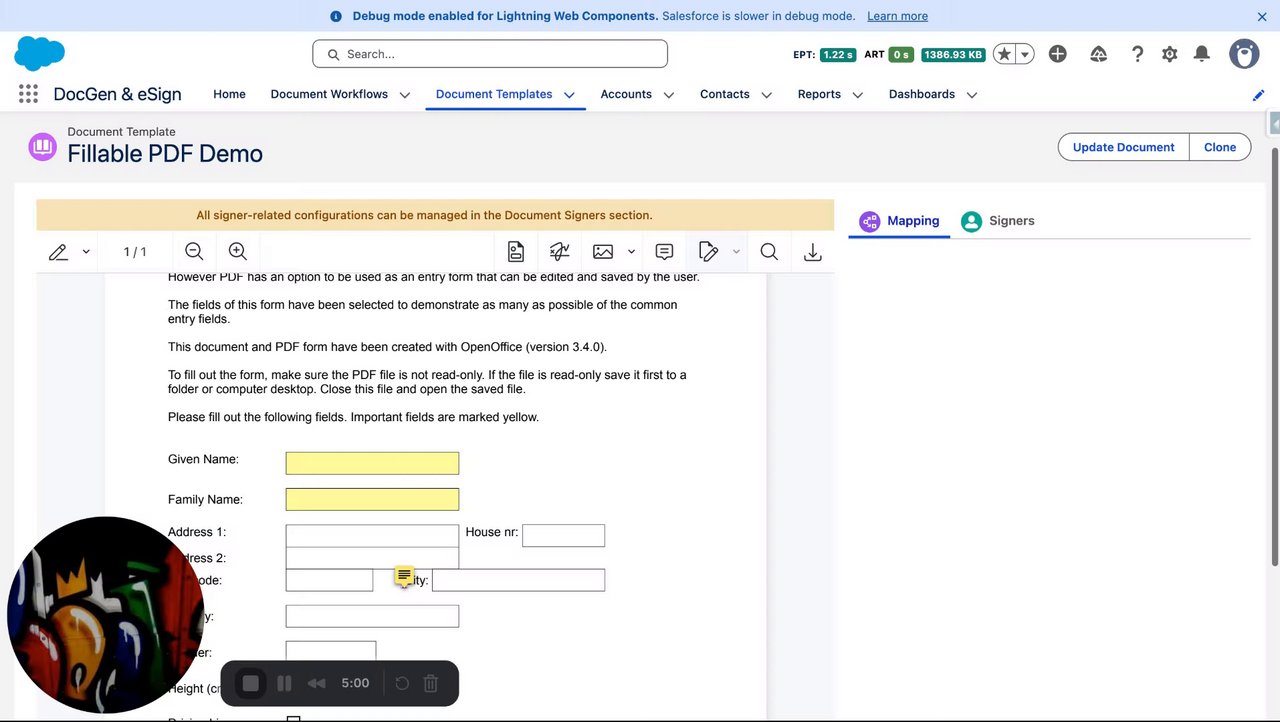
Task: Expand image tool options dropdown
Action: click(x=631, y=252)
